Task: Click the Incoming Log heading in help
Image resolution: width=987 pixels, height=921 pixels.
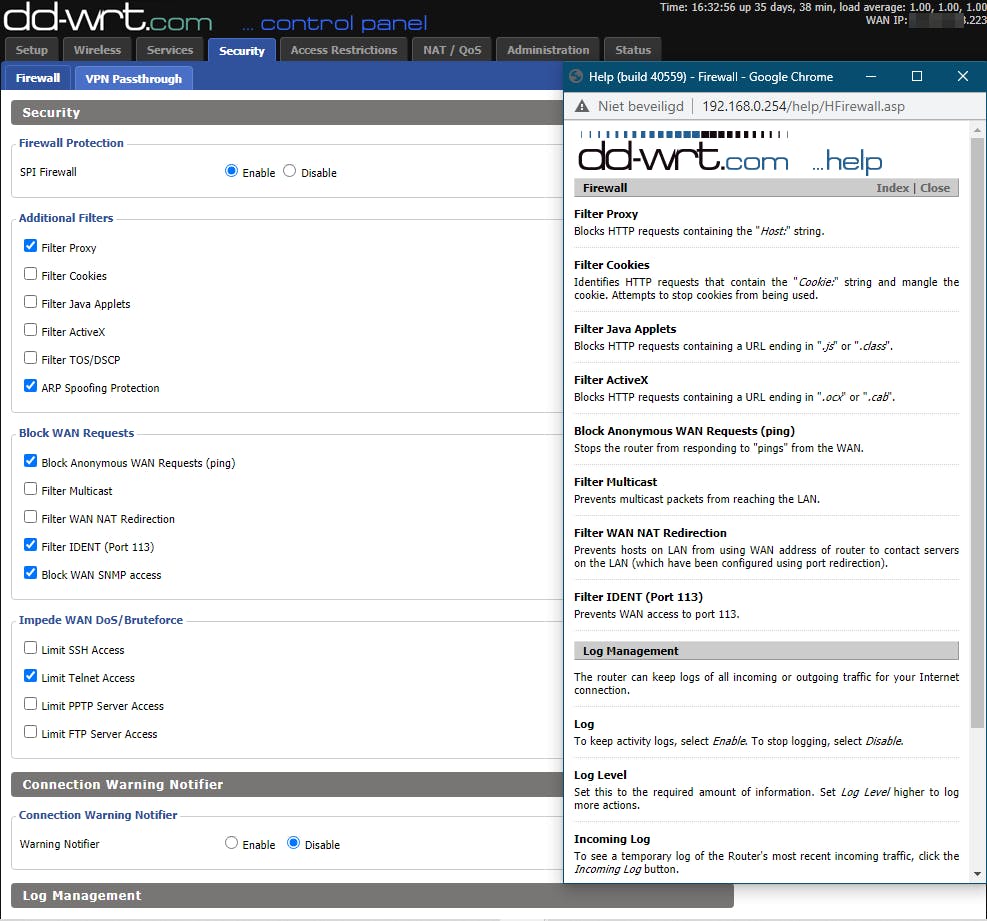Action: [612, 839]
